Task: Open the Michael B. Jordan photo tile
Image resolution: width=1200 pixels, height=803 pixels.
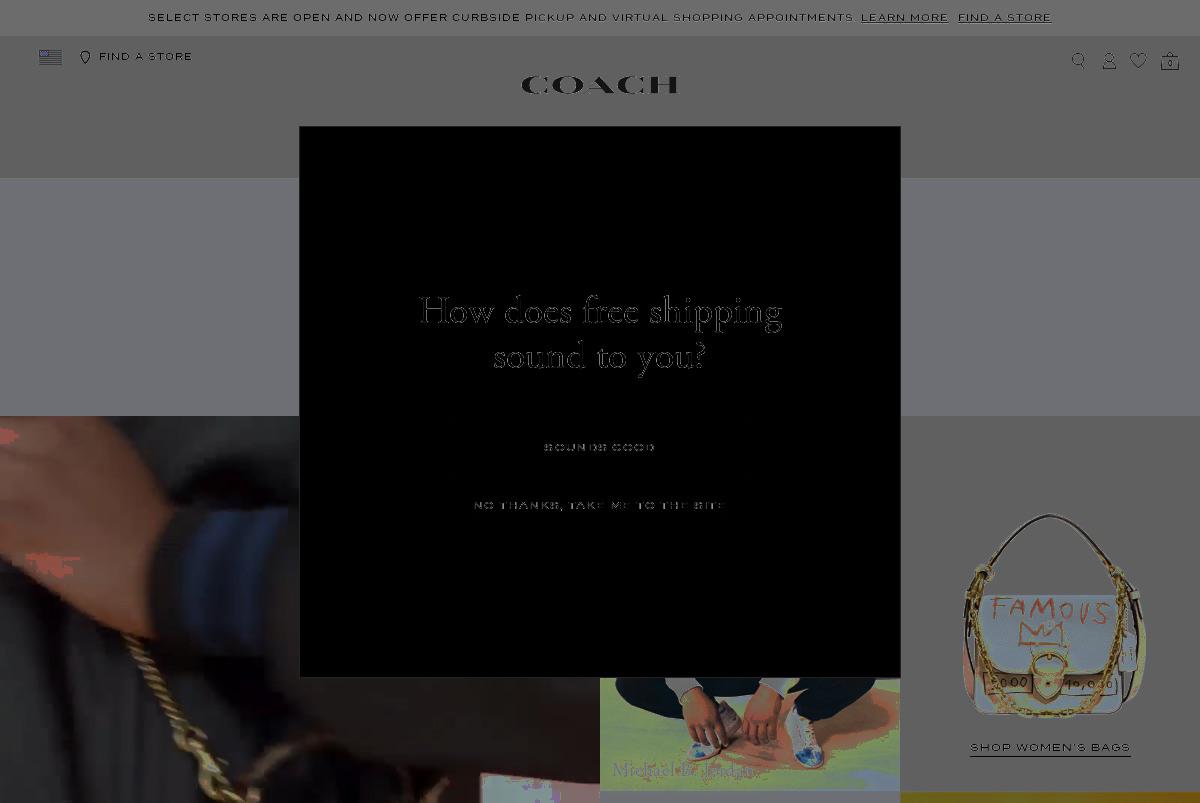Action: click(x=750, y=734)
